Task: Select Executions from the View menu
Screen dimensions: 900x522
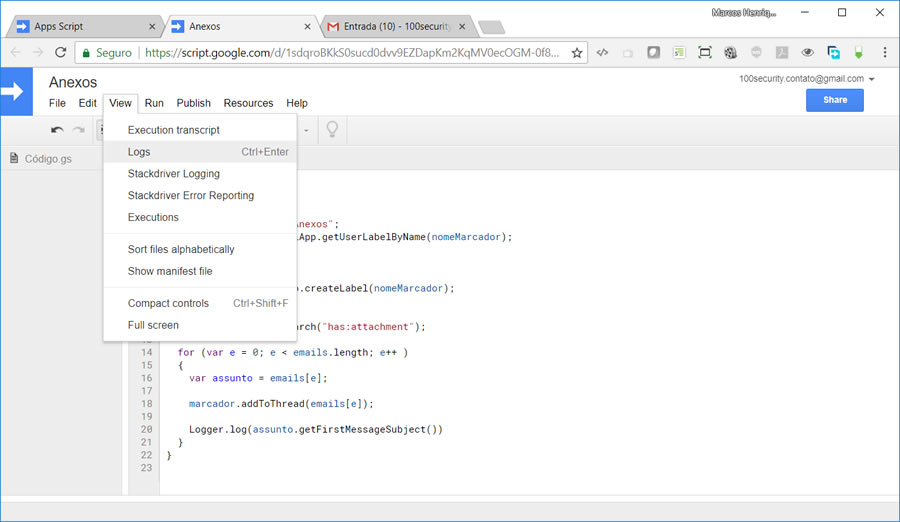Action: 200,217
